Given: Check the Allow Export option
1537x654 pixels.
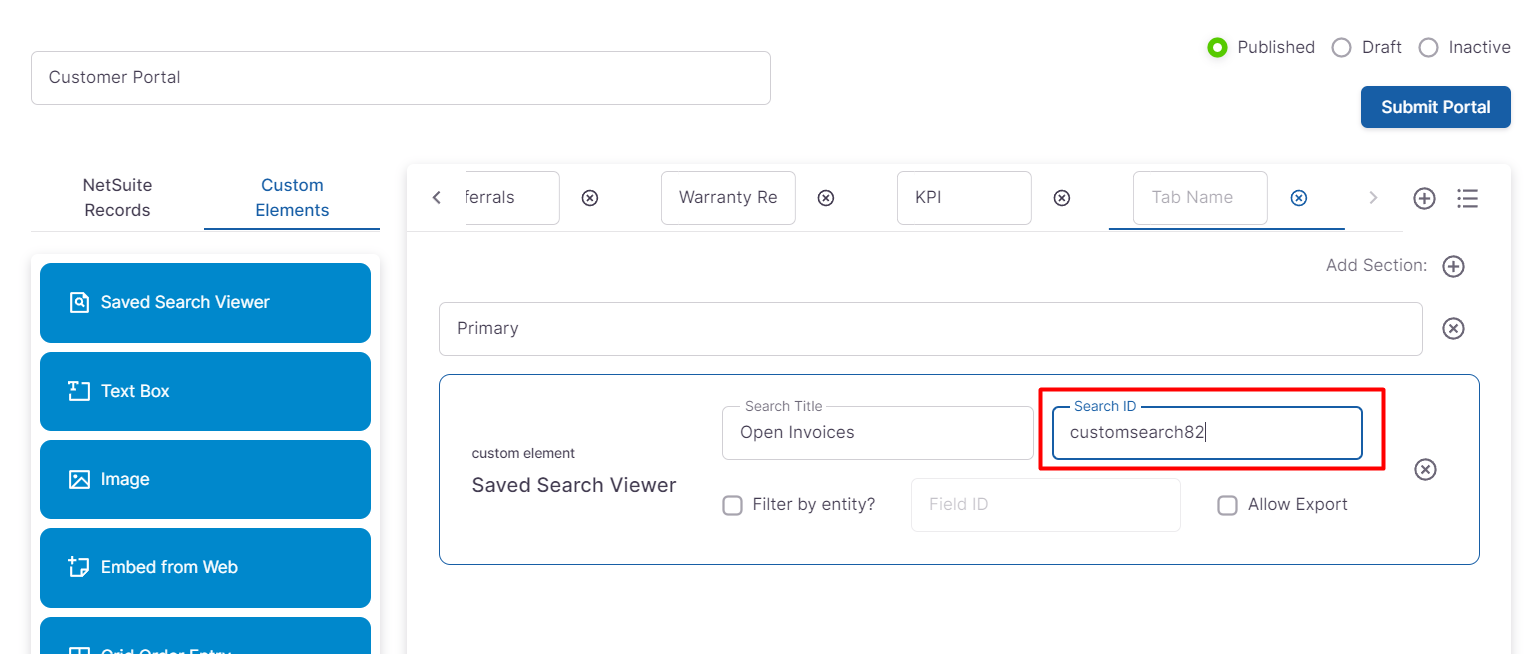Looking at the screenshot, I should pyautogui.click(x=1227, y=505).
